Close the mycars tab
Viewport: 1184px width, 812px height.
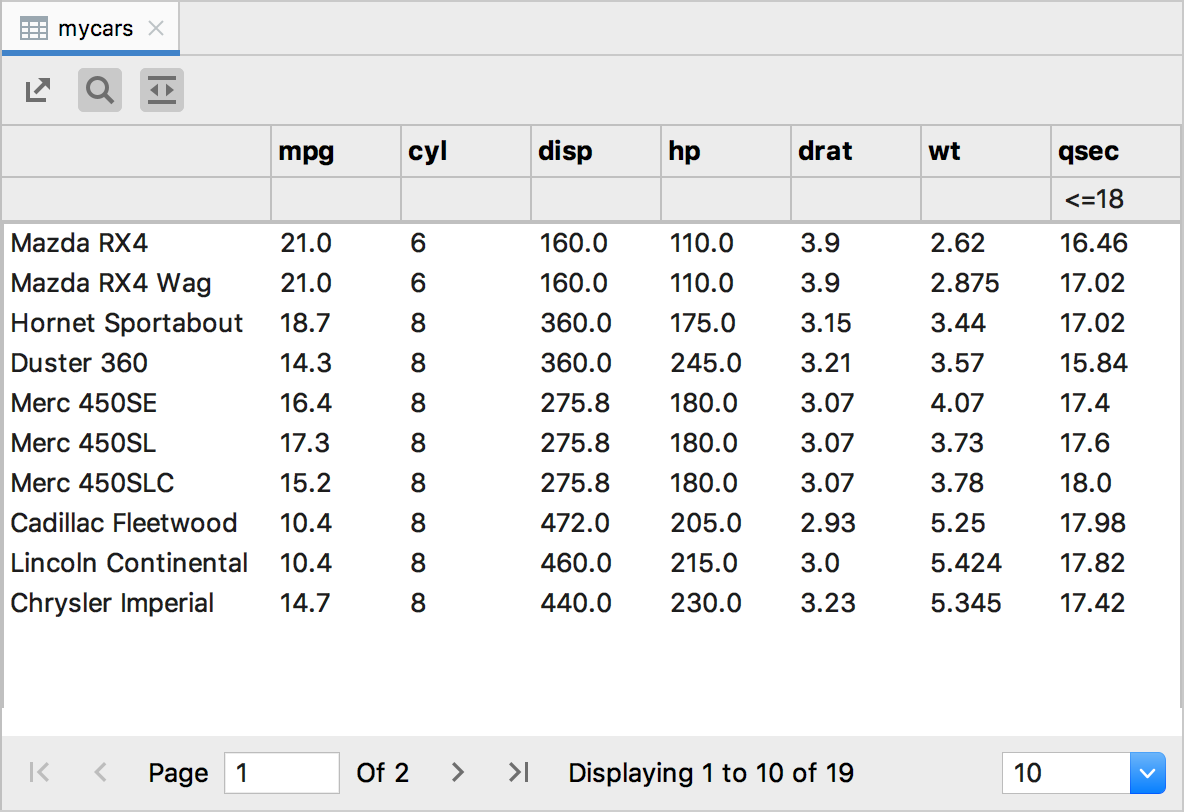(156, 29)
